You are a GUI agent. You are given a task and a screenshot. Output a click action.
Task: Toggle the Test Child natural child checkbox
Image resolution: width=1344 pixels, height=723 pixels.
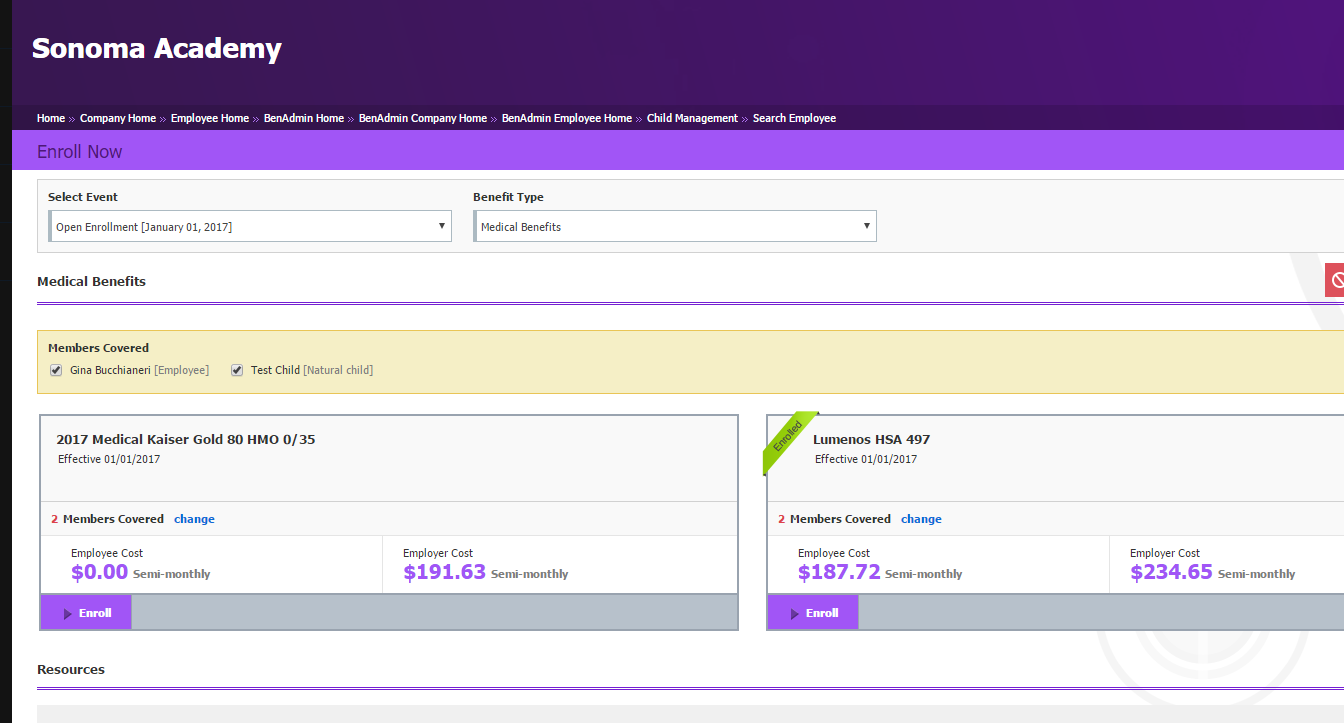click(x=237, y=370)
